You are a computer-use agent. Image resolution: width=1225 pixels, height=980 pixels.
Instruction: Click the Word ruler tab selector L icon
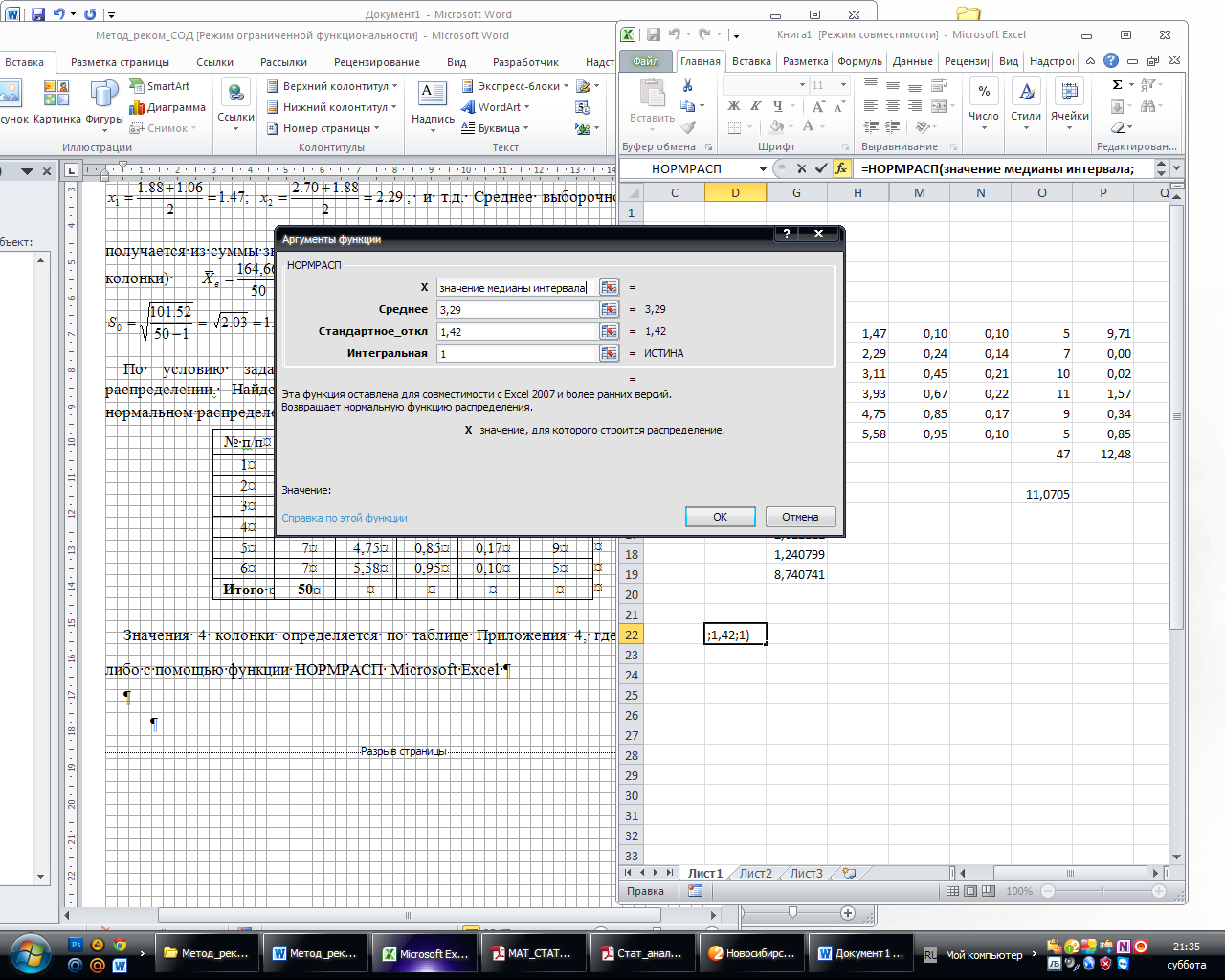72,169
